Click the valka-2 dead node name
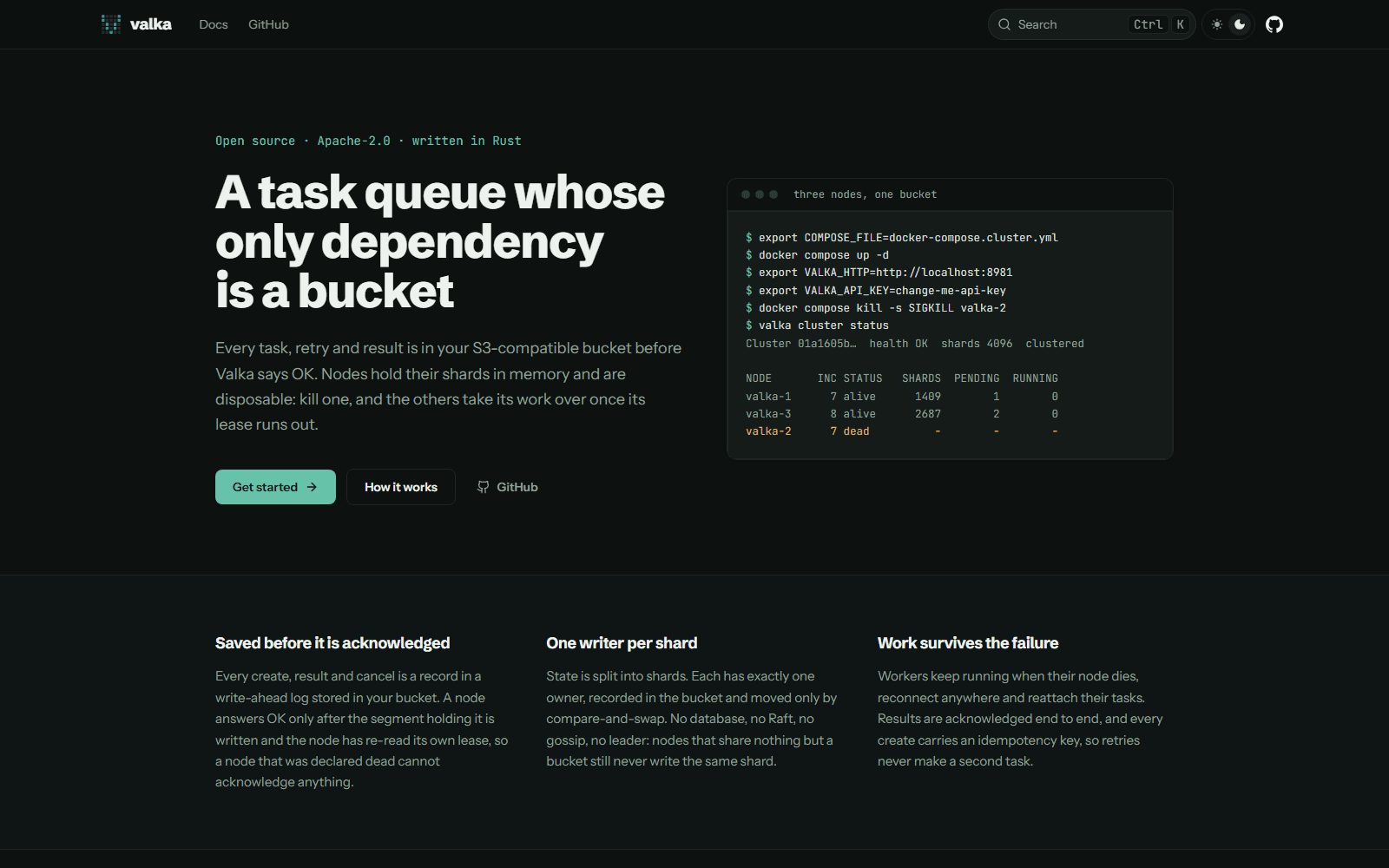1389x868 pixels. pos(768,431)
